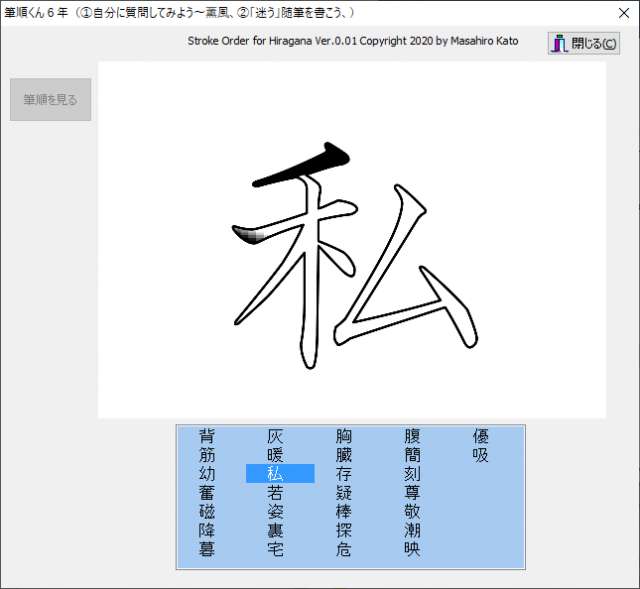Select kanji 胸 in the list
This screenshot has width=640, height=589.
click(x=344, y=436)
